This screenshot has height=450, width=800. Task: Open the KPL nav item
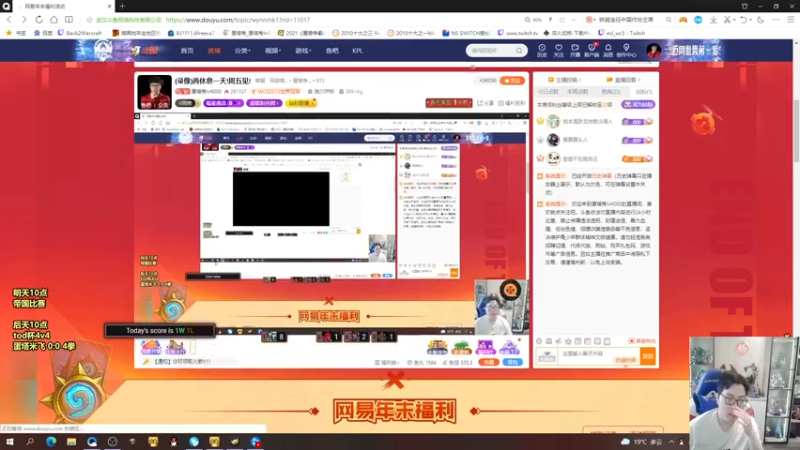[x=357, y=51]
